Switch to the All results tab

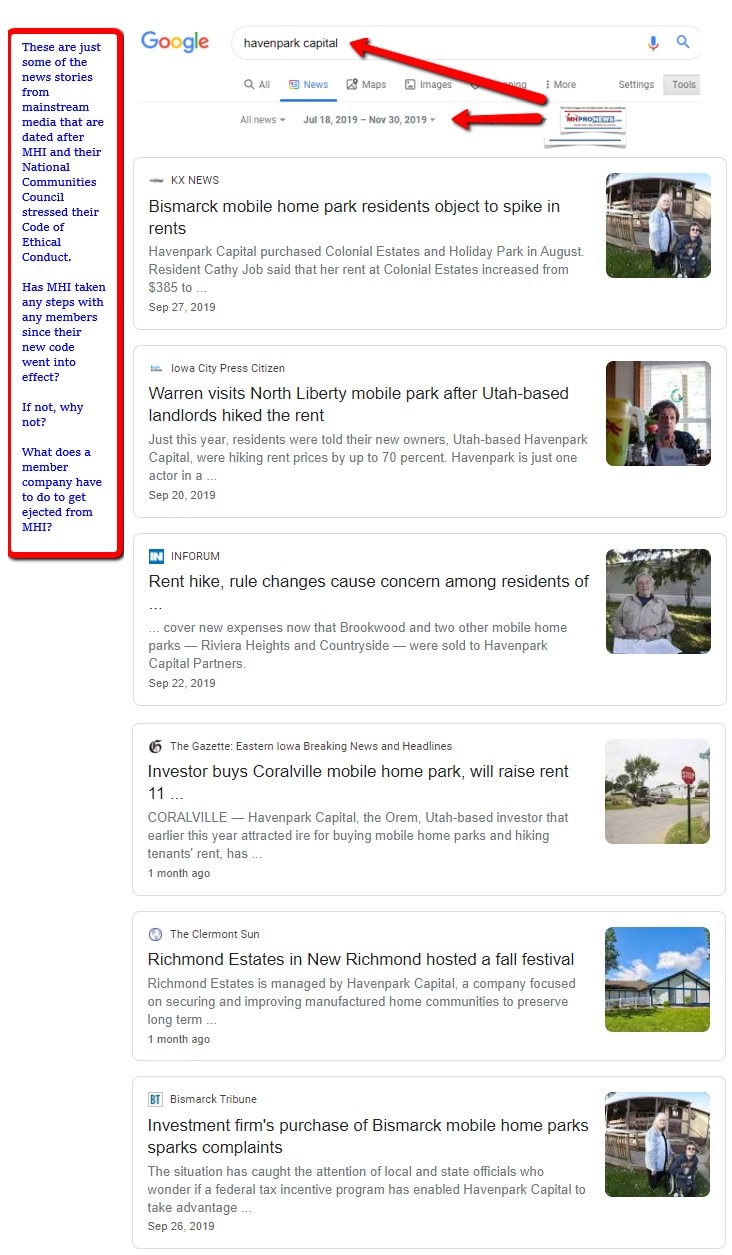pos(257,85)
